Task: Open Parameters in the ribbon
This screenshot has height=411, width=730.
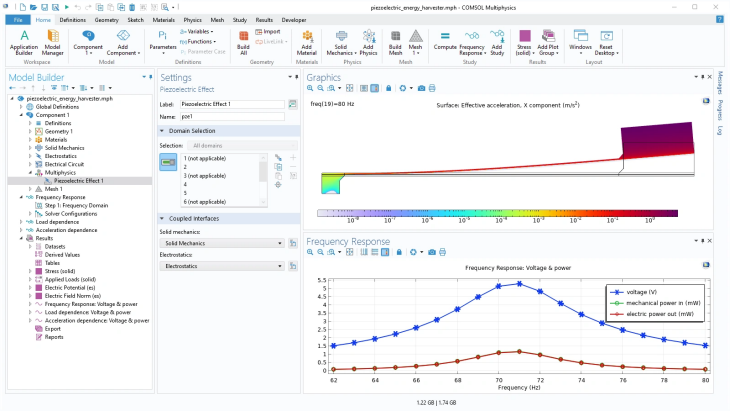Action: click(162, 42)
